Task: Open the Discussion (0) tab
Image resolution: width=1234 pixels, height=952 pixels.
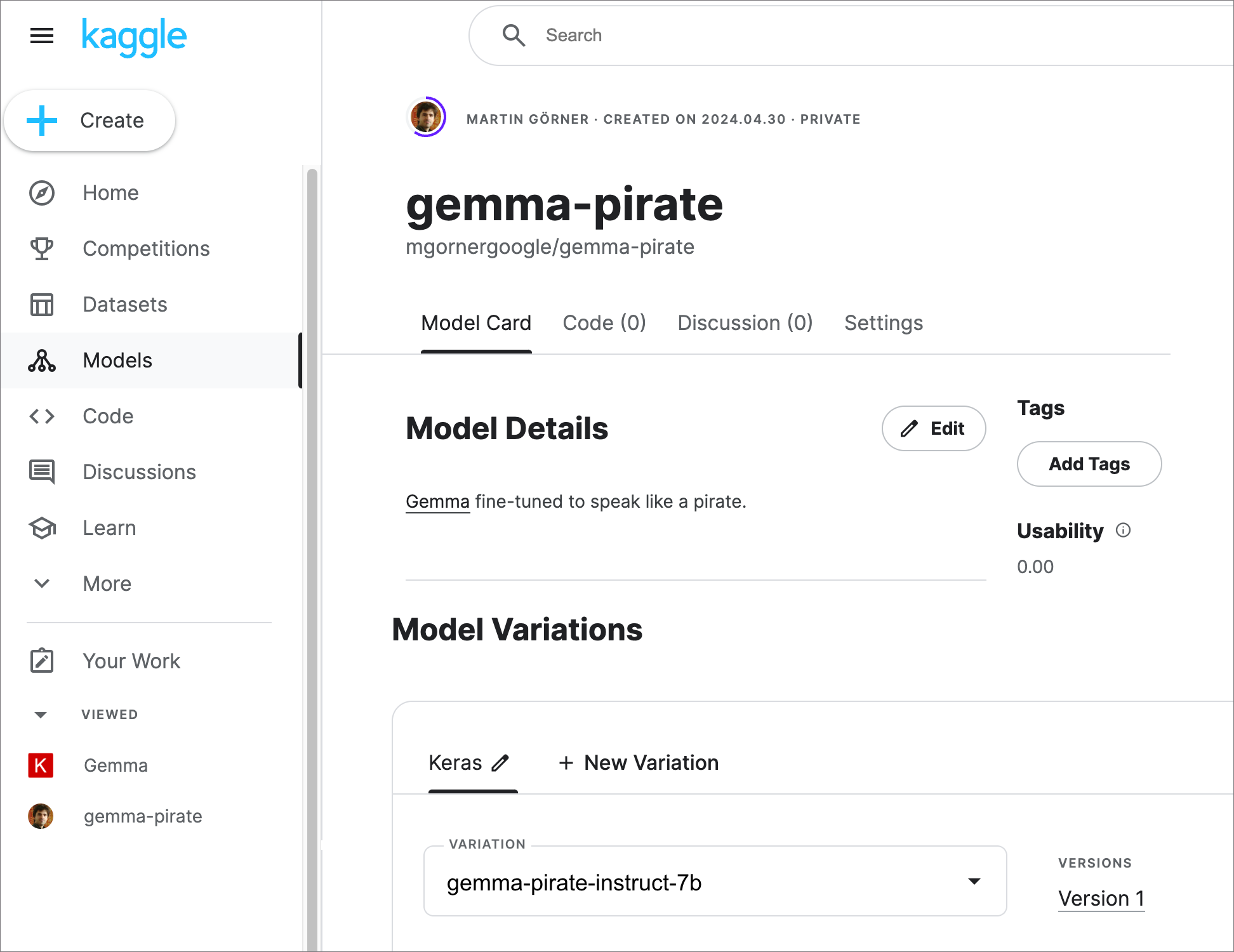Action: click(745, 323)
